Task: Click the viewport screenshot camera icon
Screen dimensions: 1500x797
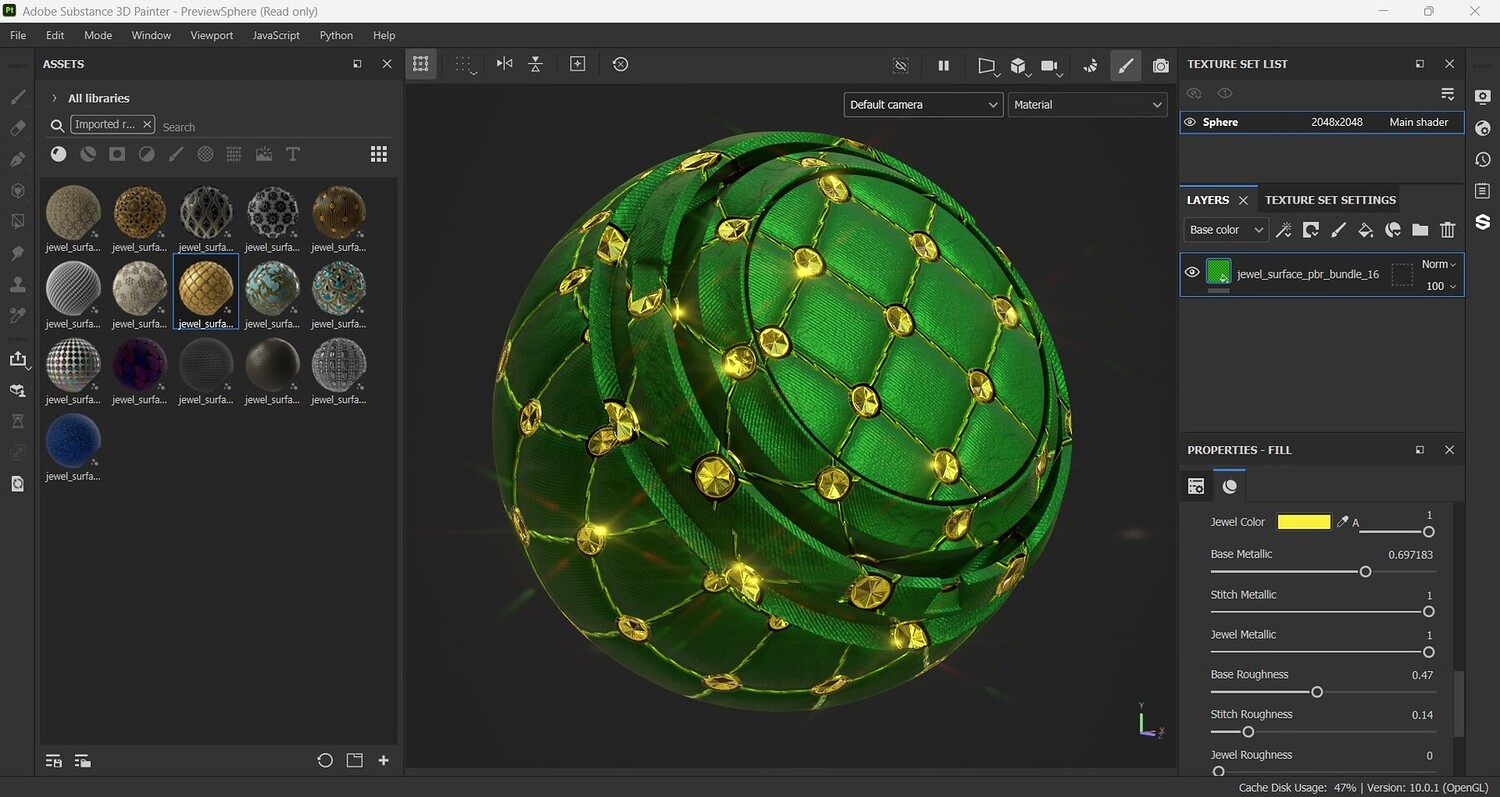Action: [1160, 65]
